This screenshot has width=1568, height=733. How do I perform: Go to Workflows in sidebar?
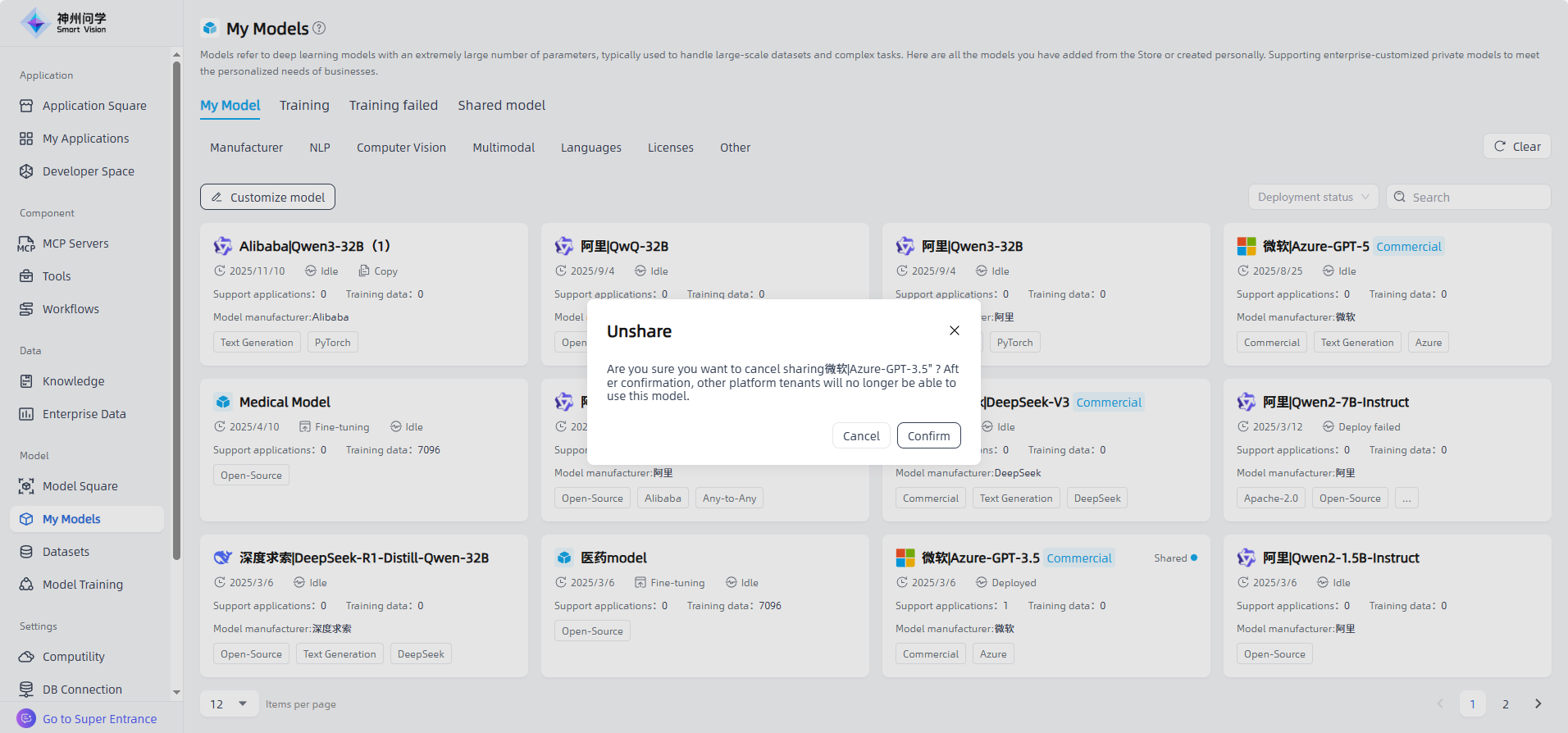coord(71,309)
